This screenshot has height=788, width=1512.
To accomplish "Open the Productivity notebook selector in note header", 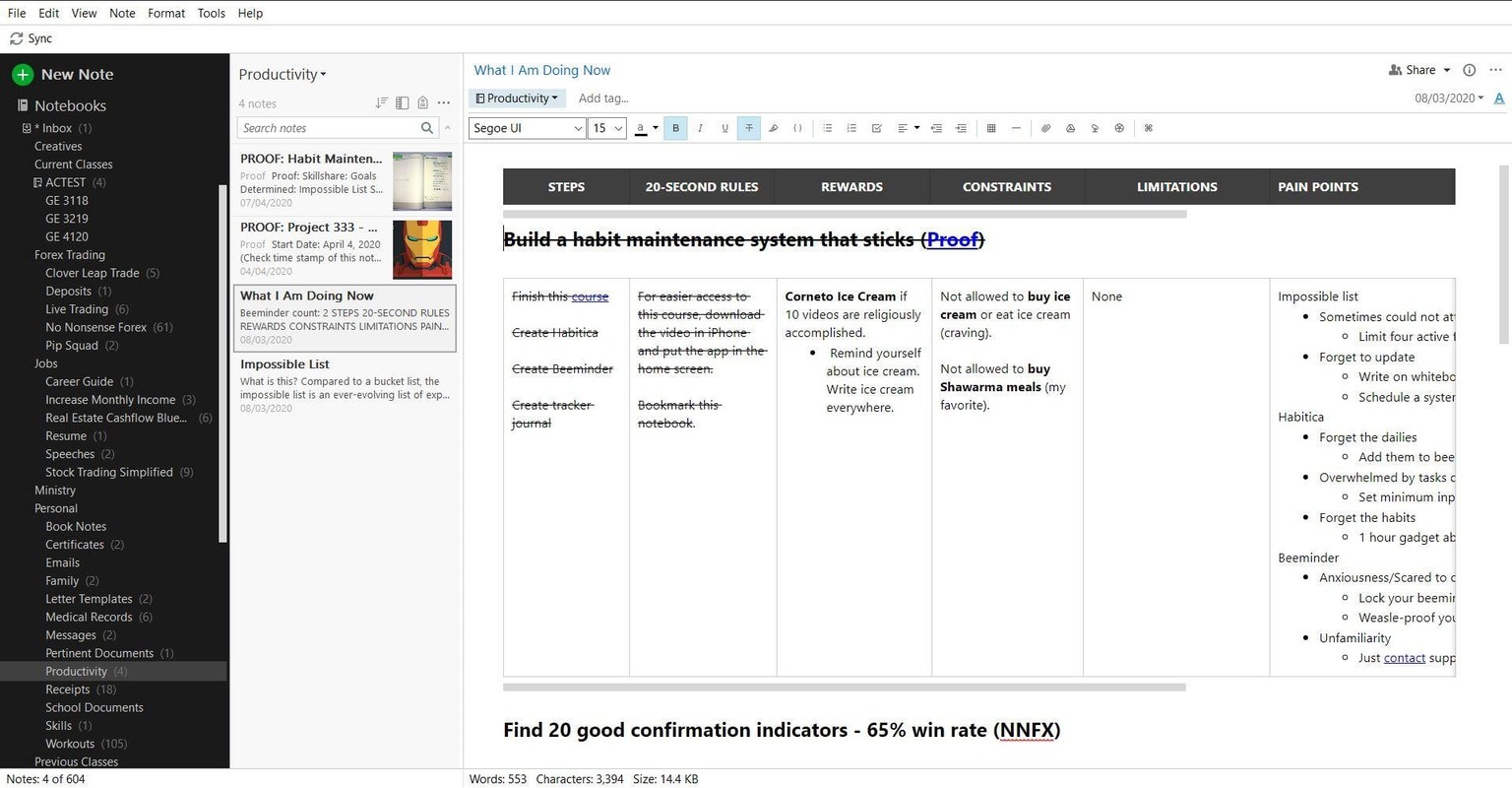I will click(x=517, y=98).
